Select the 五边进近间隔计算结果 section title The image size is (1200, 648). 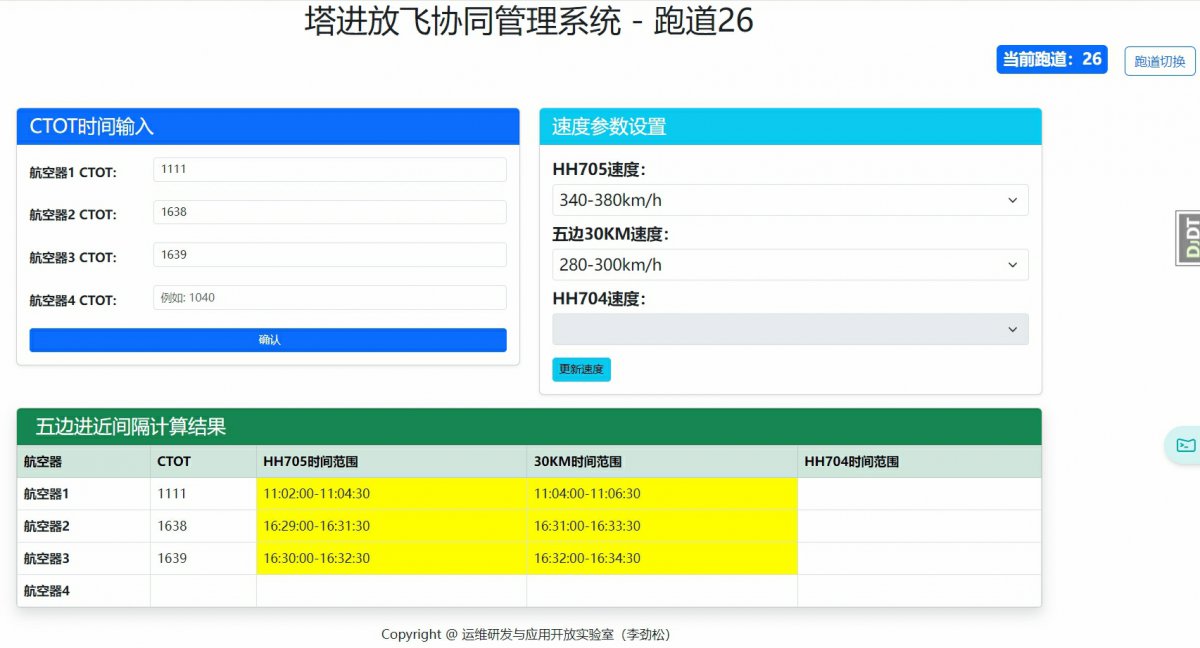130,427
